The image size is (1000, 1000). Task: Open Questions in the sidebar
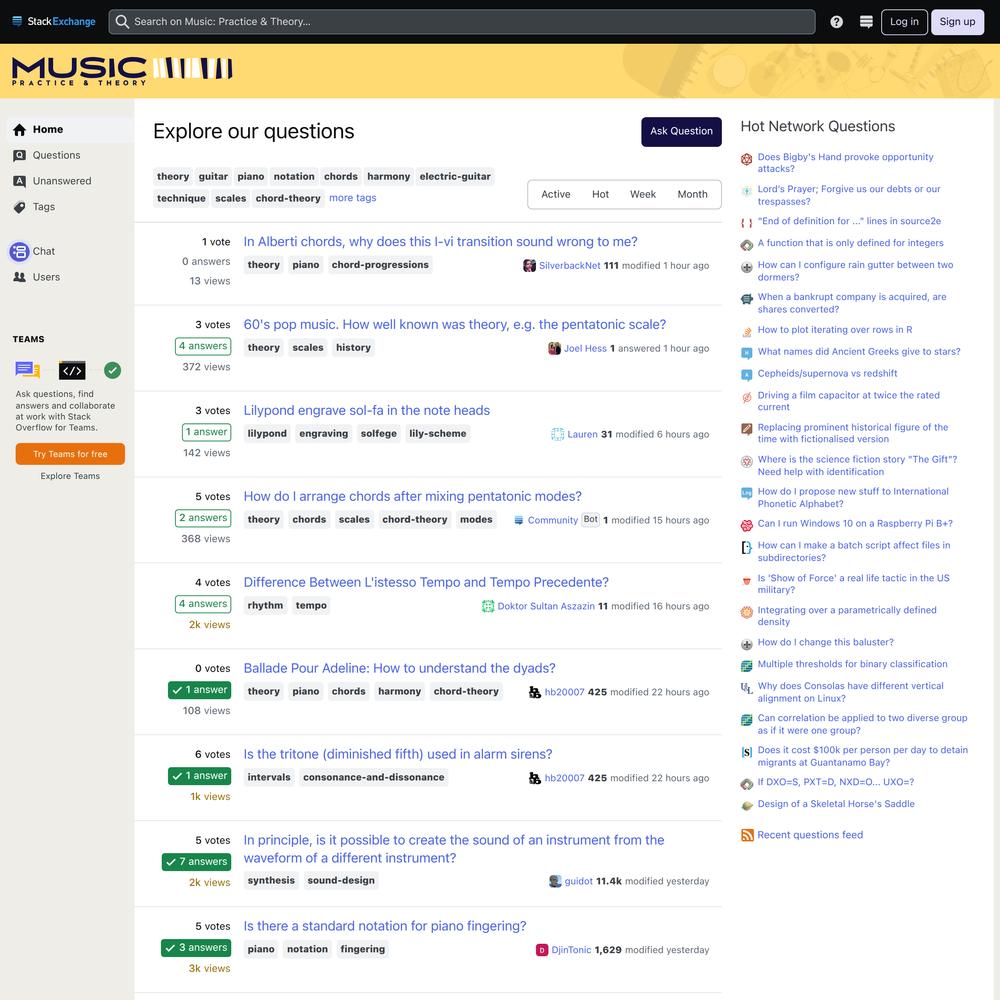(x=56, y=156)
